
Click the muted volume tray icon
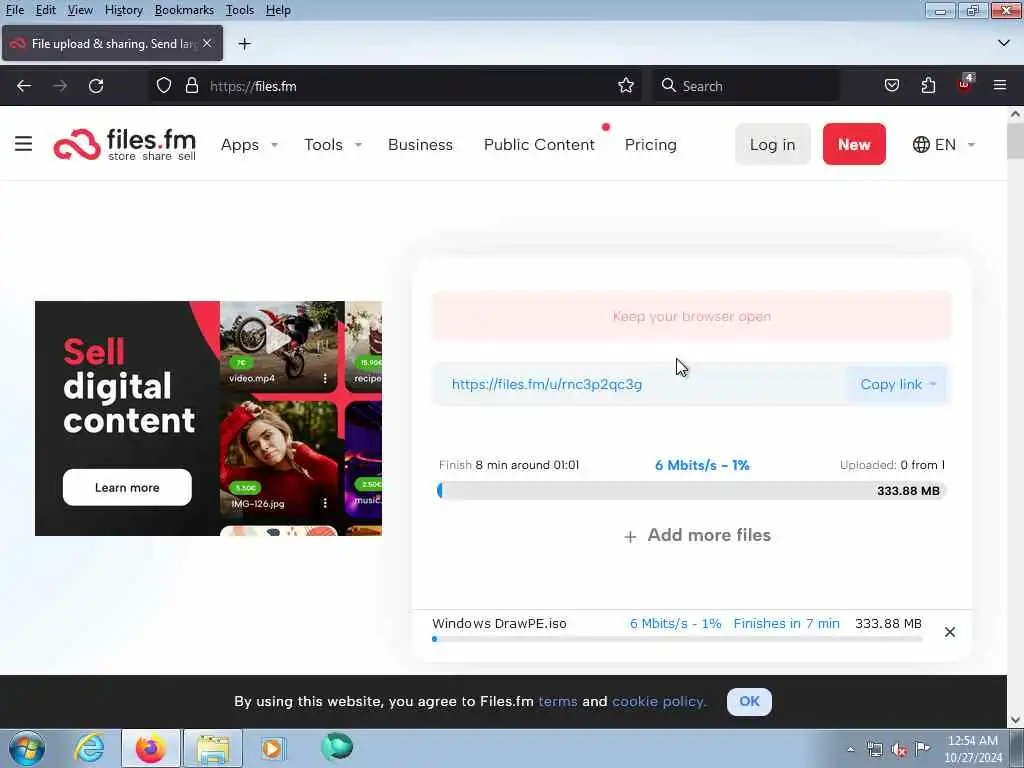tap(899, 750)
